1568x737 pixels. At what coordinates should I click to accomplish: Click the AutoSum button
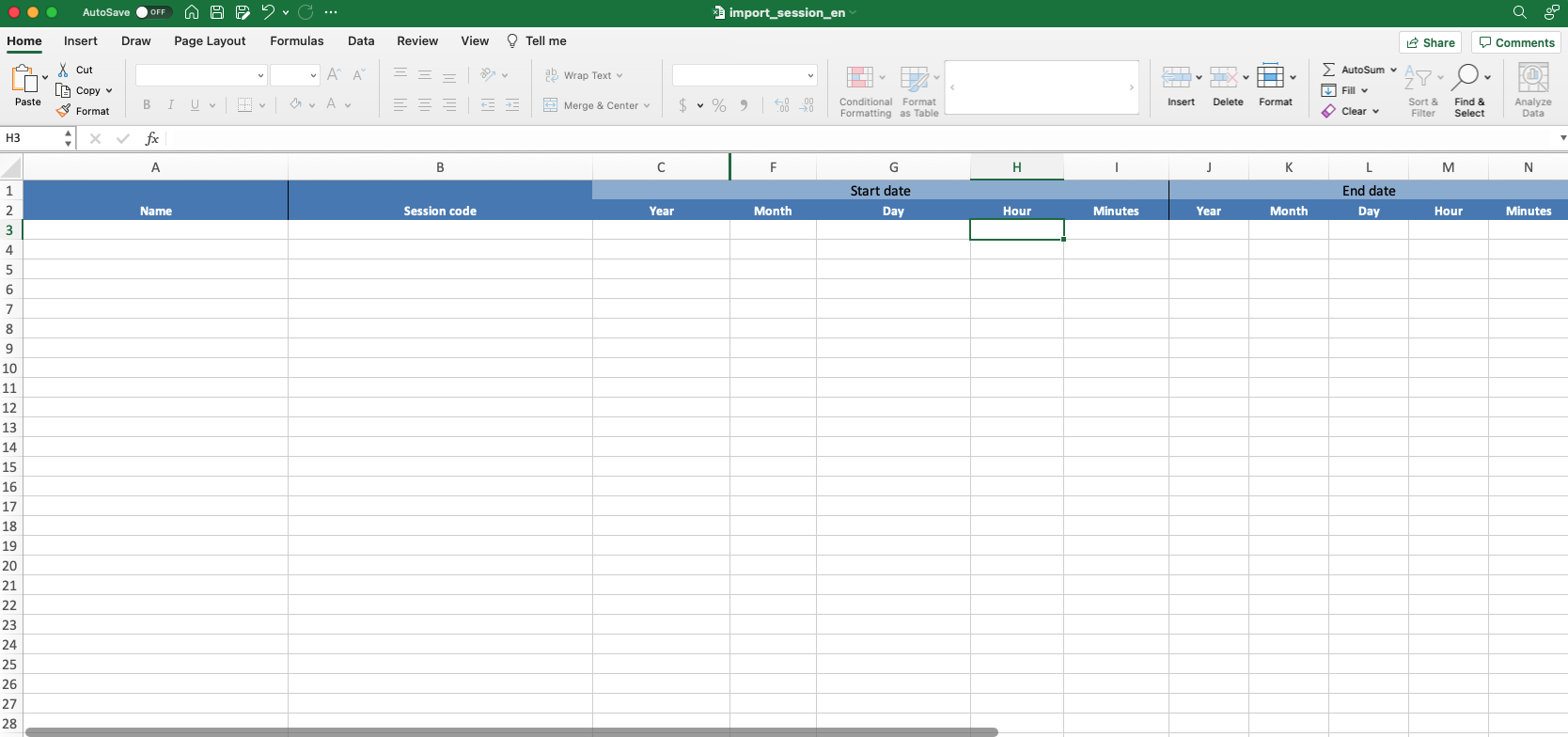(1354, 70)
